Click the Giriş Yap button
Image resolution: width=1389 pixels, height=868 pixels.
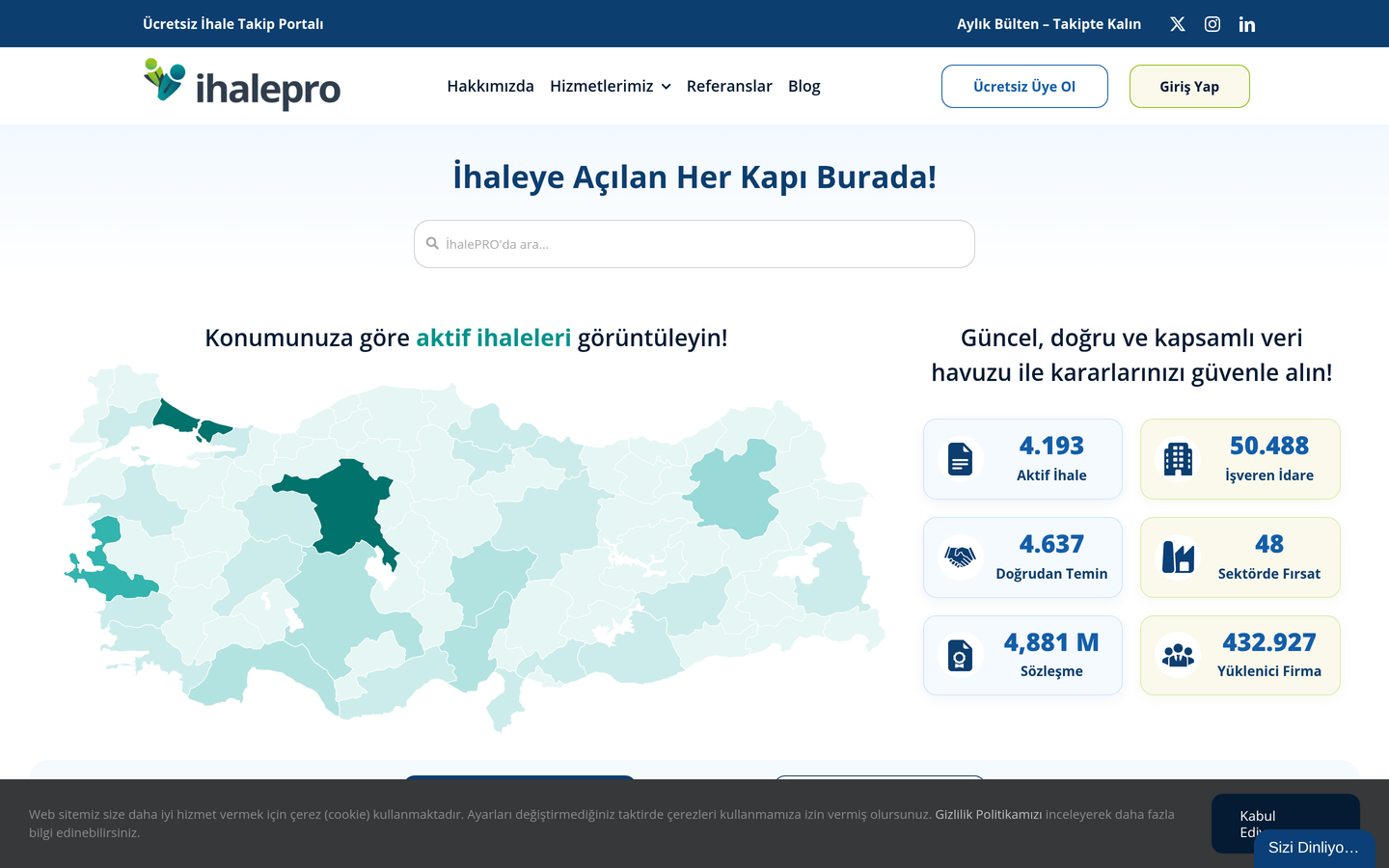pyautogui.click(x=1189, y=86)
